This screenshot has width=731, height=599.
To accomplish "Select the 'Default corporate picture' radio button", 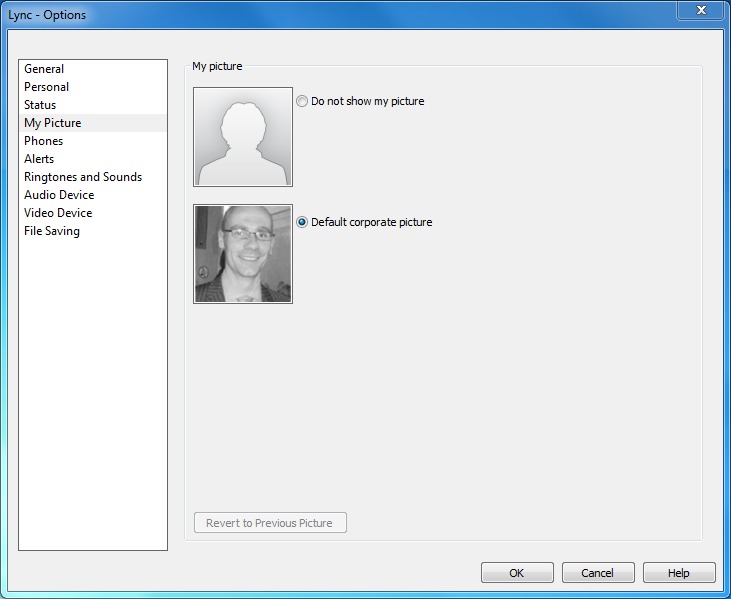I will (302, 222).
